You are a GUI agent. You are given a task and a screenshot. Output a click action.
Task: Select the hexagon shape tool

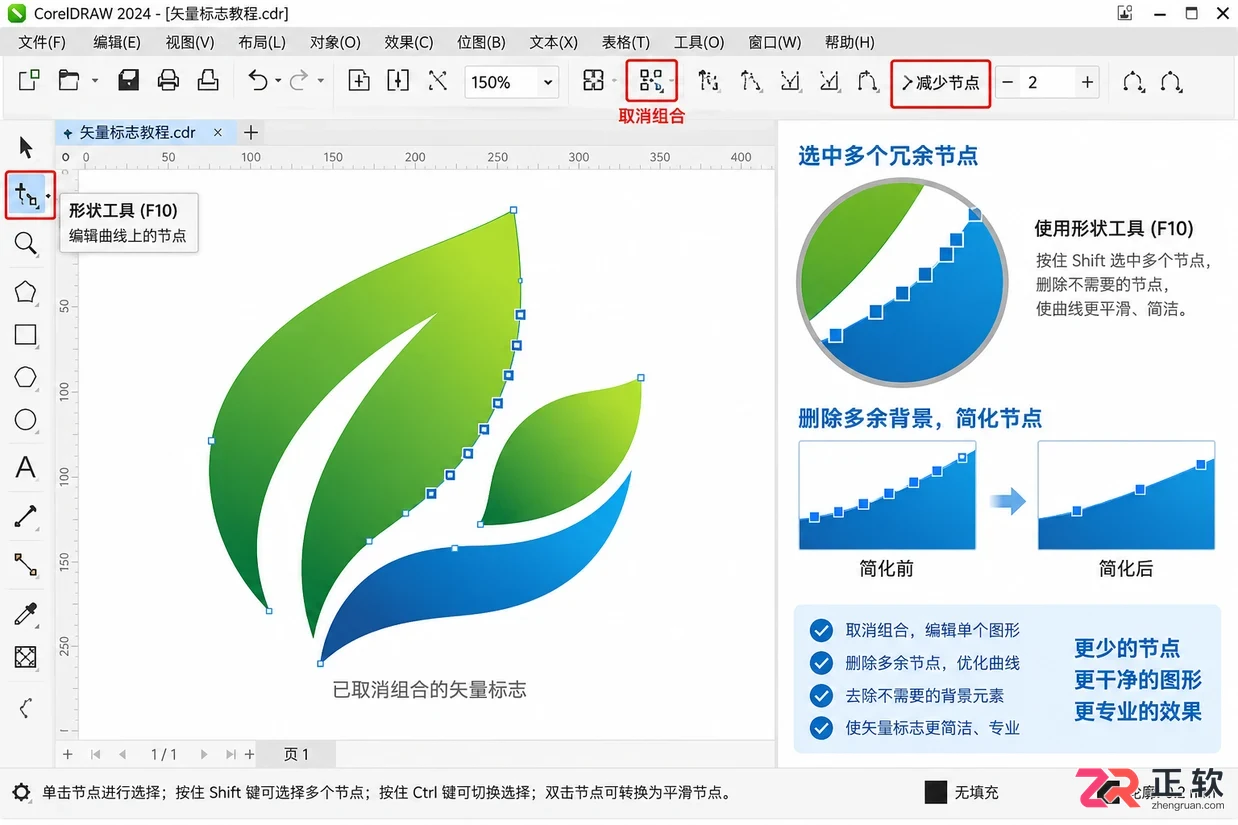click(26, 377)
